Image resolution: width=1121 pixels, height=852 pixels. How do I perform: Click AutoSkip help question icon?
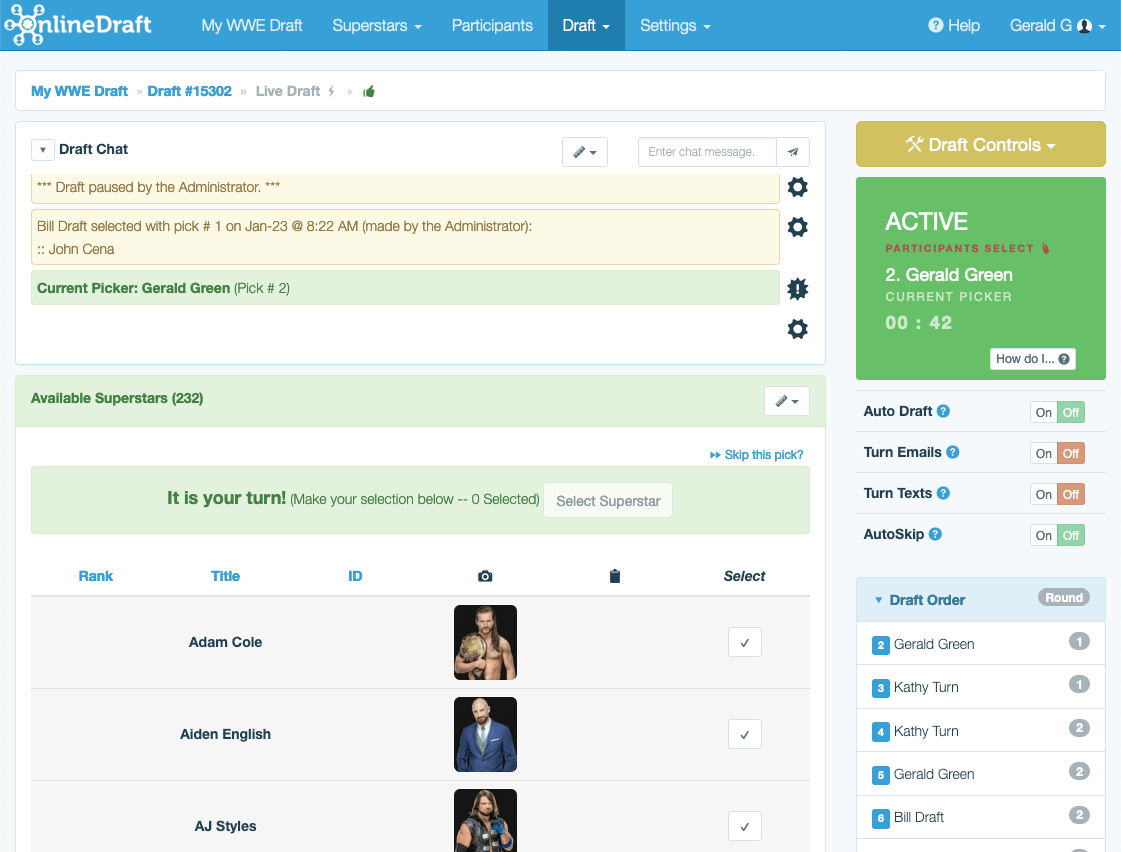(936, 534)
